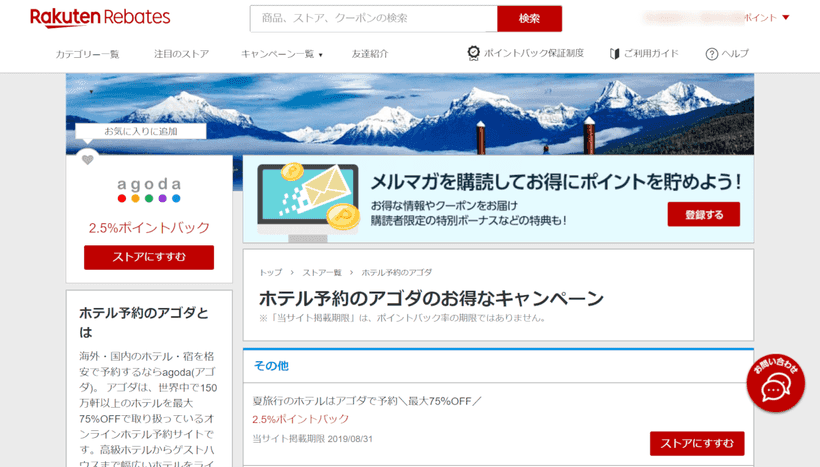Open 友達紹介 in the navigation
Viewport: 820px width, 467px height.
370,54
